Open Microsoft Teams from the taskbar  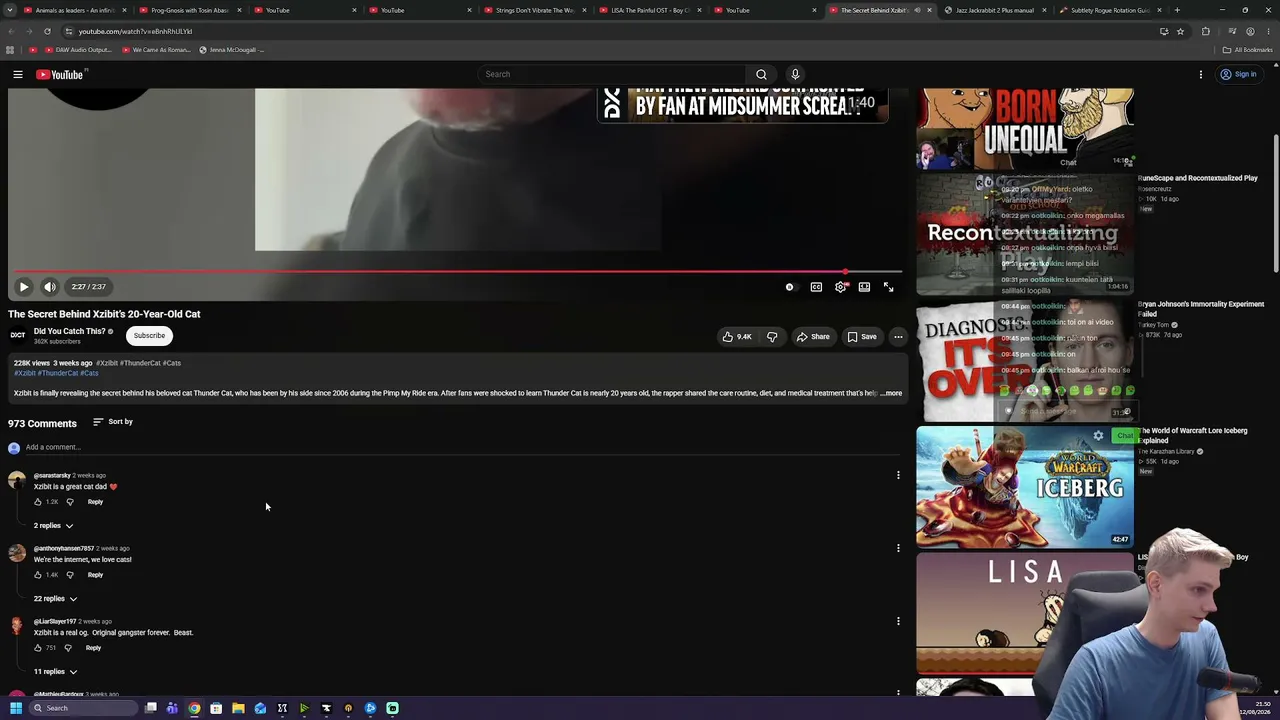(172, 708)
